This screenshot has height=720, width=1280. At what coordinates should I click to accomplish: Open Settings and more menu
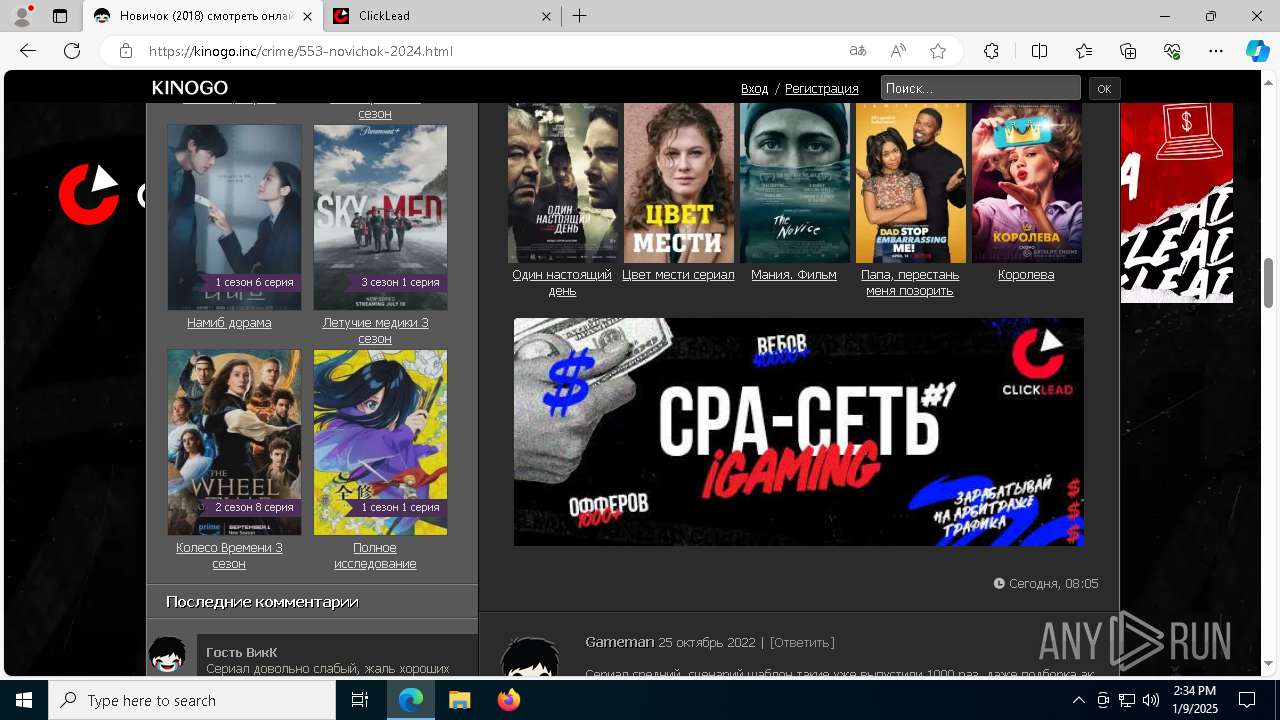coord(1216,51)
